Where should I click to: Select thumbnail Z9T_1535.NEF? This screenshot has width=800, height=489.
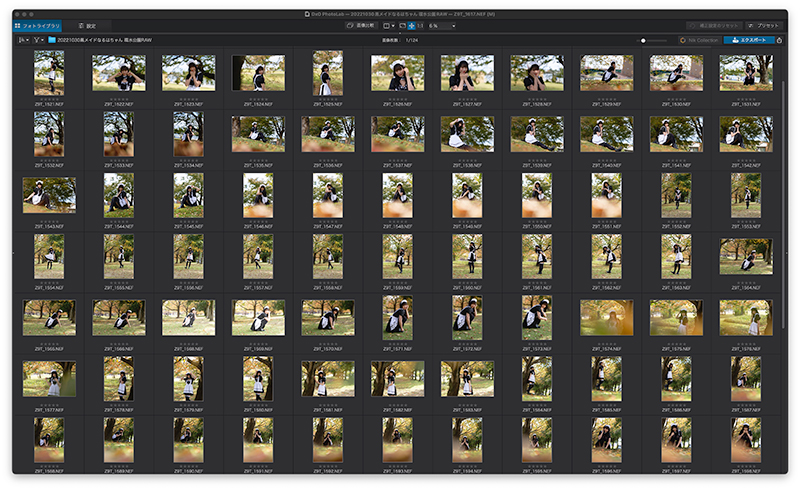coord(258,134)
